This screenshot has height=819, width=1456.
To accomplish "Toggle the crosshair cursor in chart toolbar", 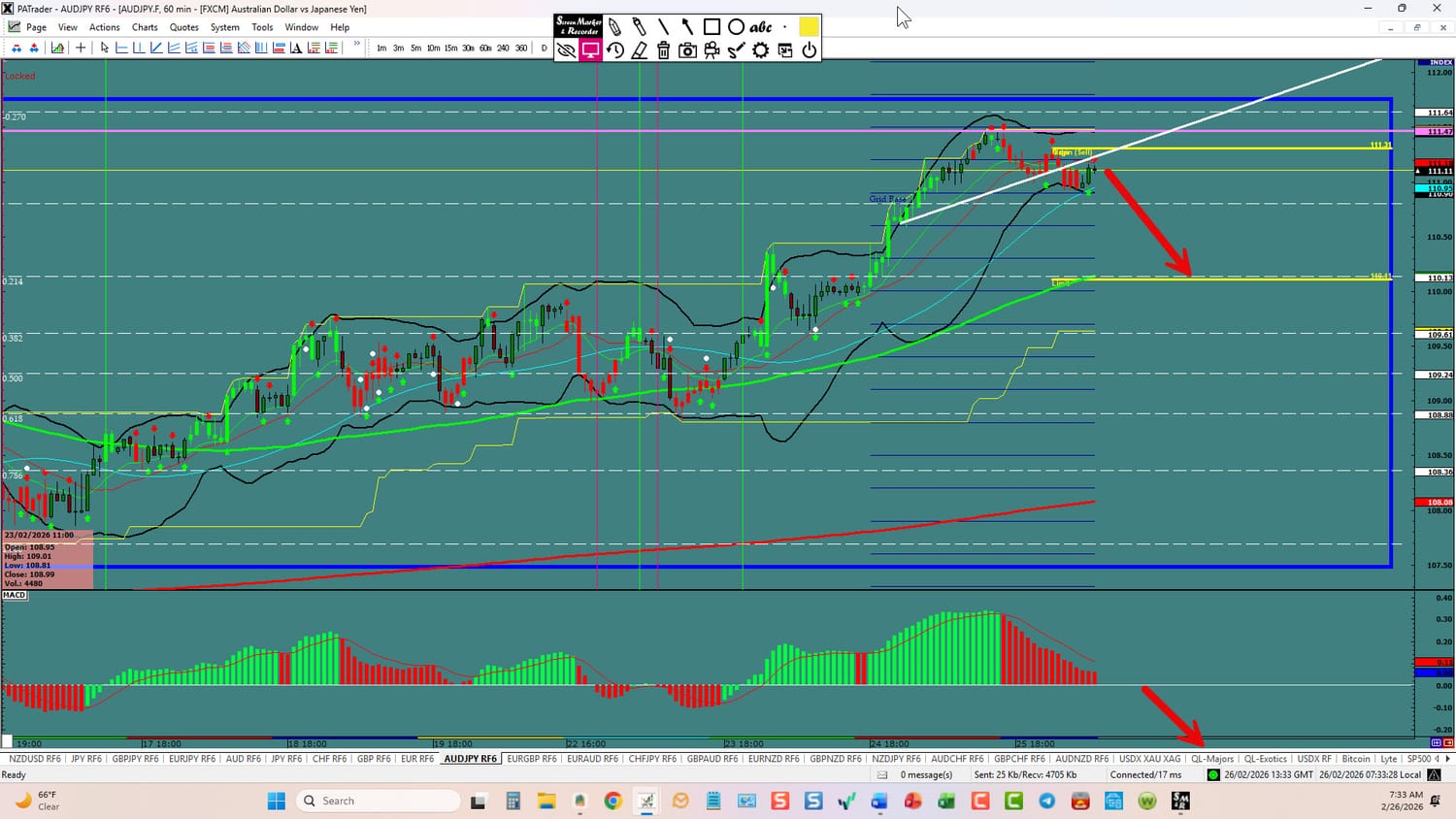I will point(81,48).
